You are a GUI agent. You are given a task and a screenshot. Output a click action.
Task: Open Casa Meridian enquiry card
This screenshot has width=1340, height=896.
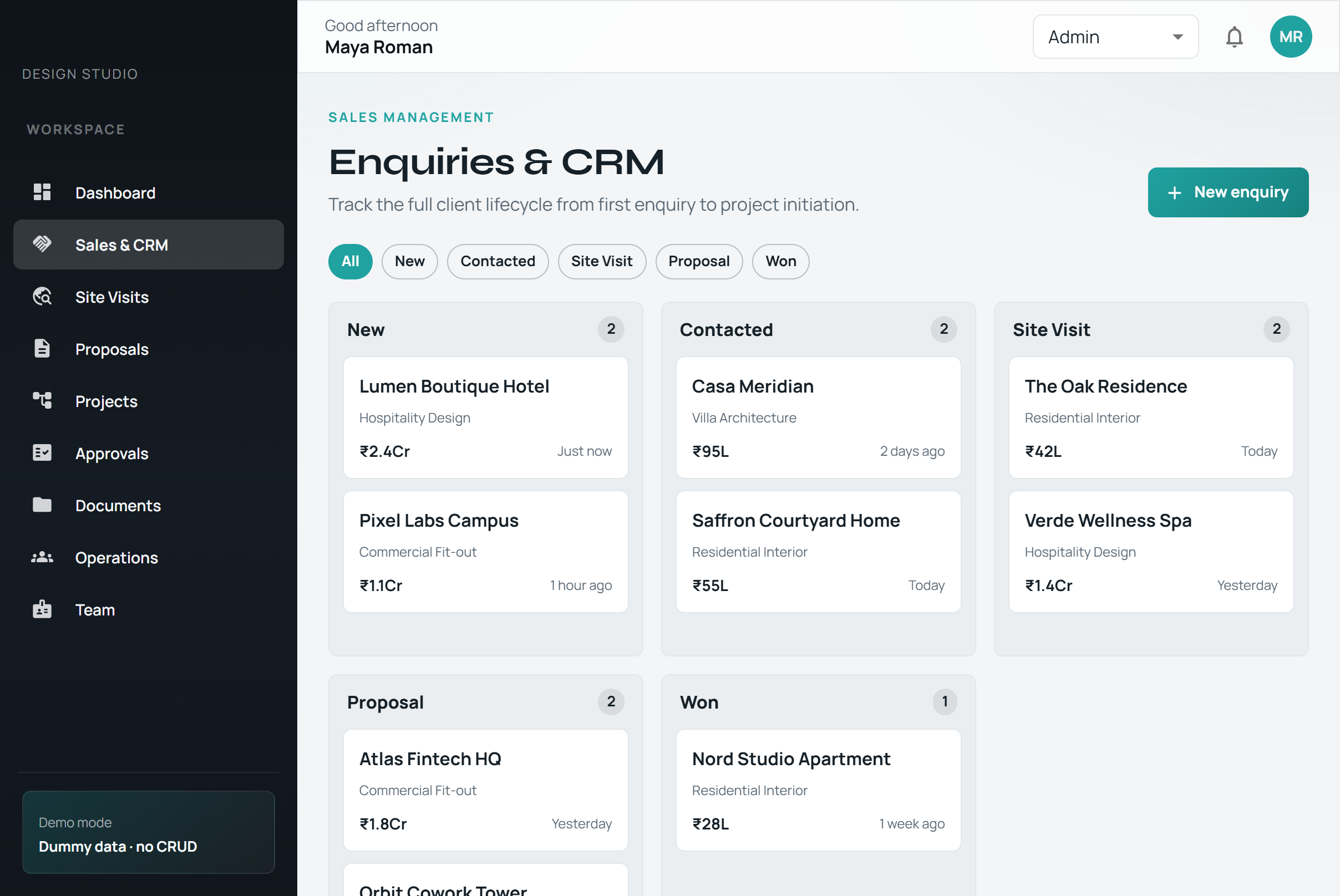point(819,418)
